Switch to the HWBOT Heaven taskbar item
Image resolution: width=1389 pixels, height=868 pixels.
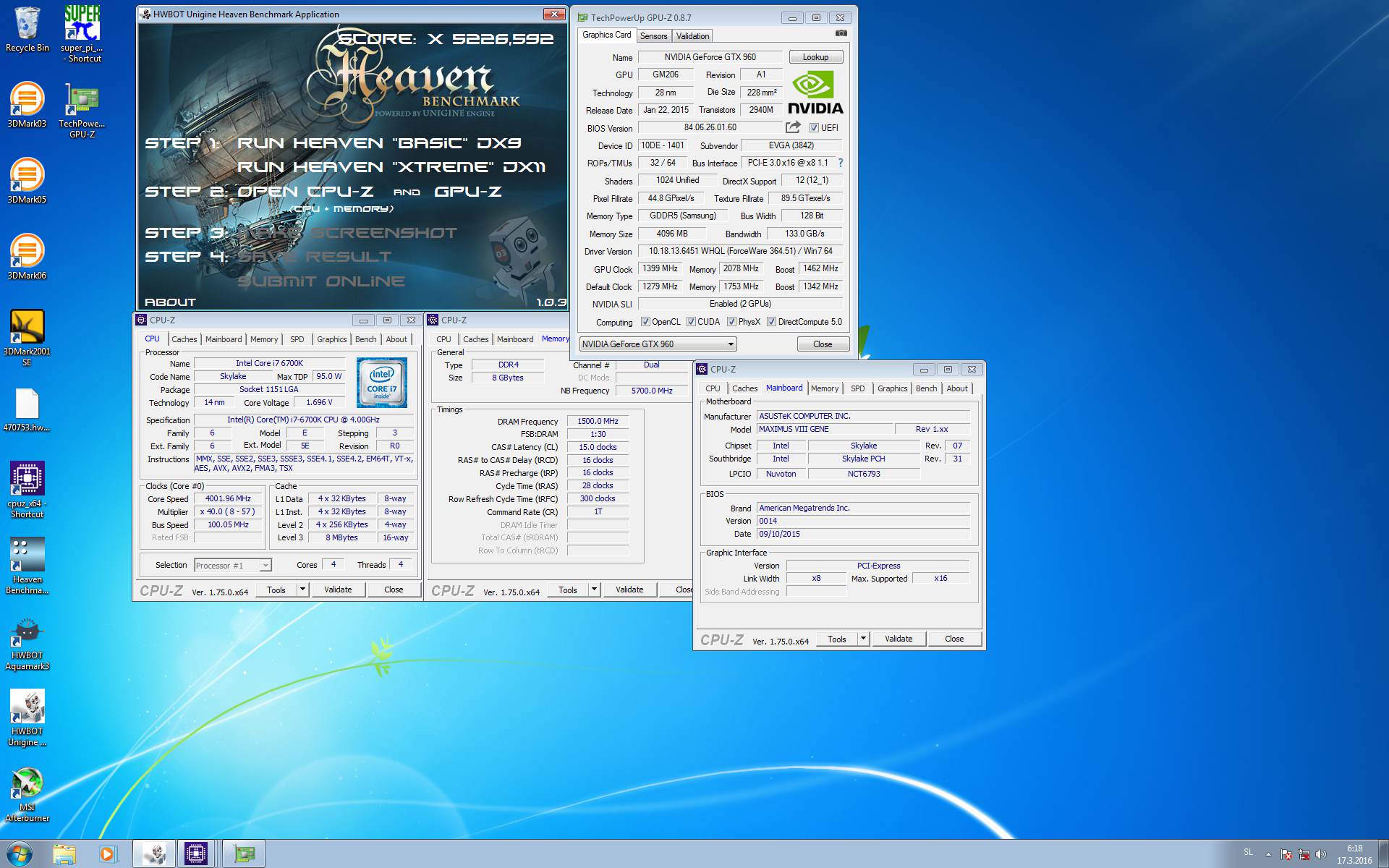point(154,854)
